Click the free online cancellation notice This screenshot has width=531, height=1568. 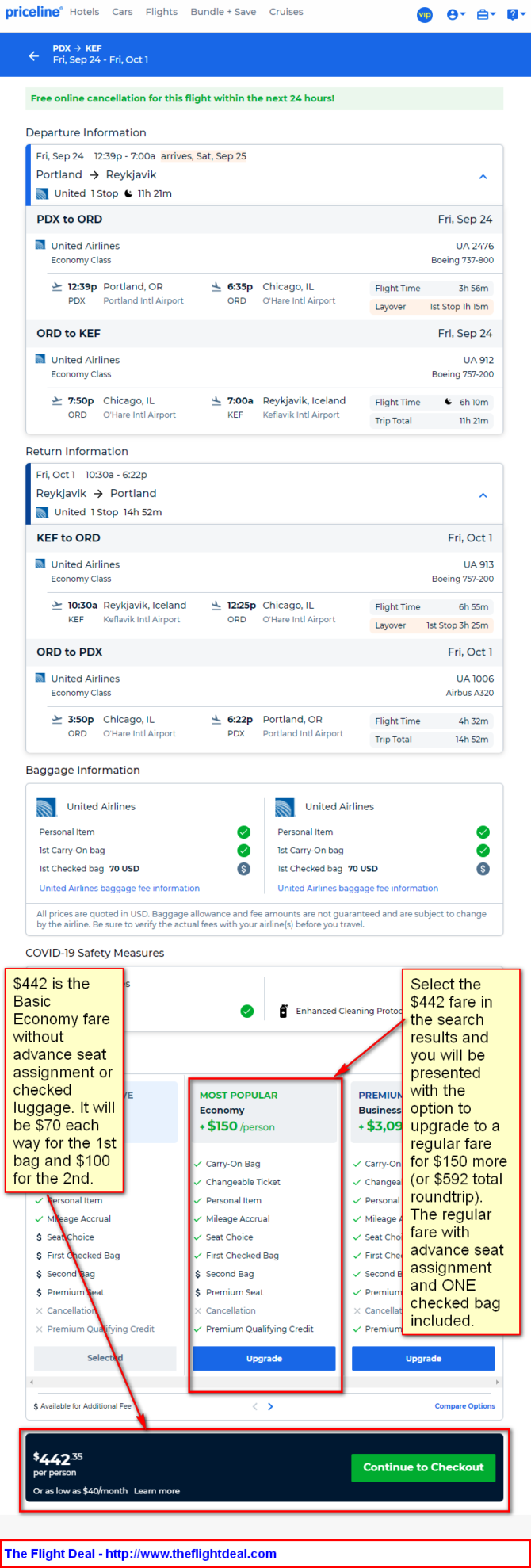[x=264, y=98]
